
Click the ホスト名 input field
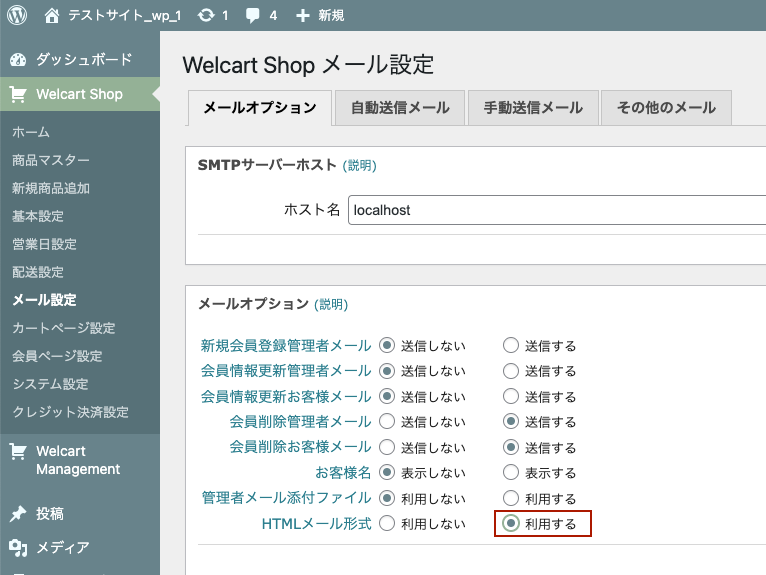point(557,210)
